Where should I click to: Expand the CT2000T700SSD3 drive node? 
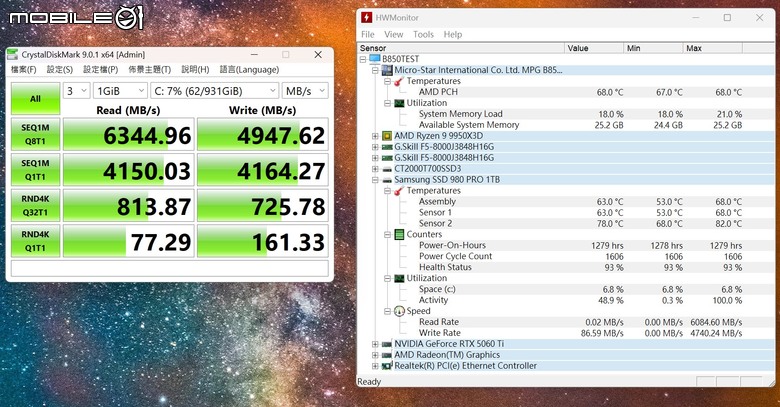click(x=375, y=169)
